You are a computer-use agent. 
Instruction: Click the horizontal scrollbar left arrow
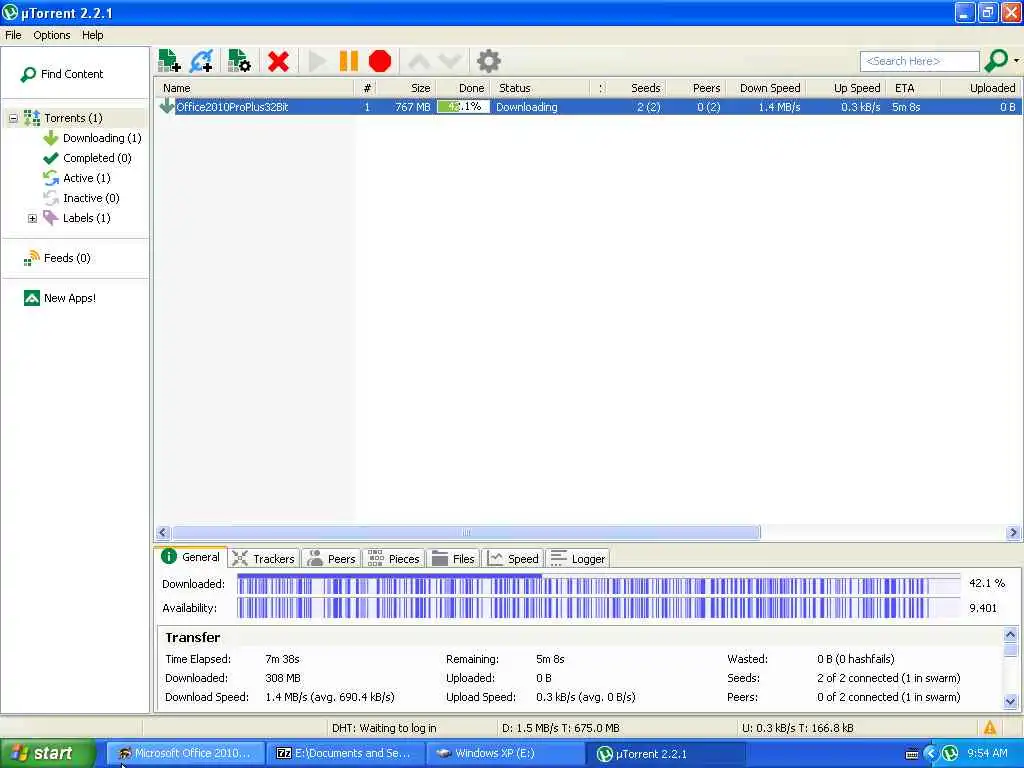163,533
